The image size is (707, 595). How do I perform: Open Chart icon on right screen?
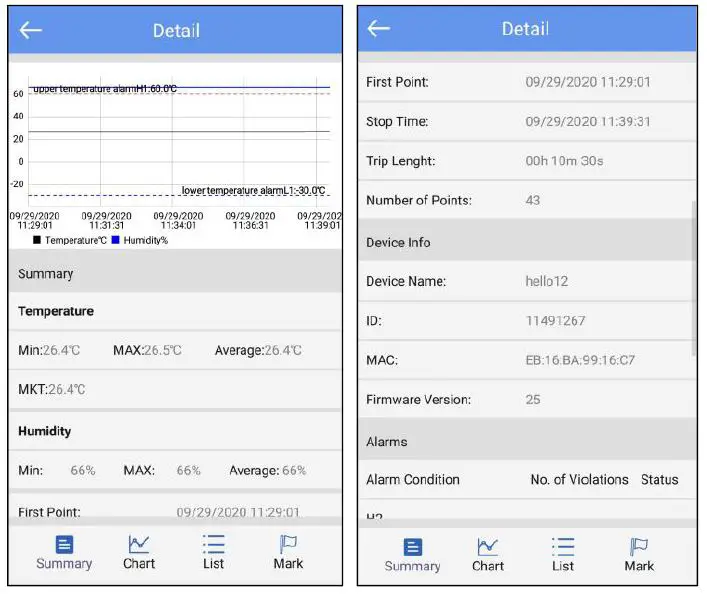click(487, 547)
